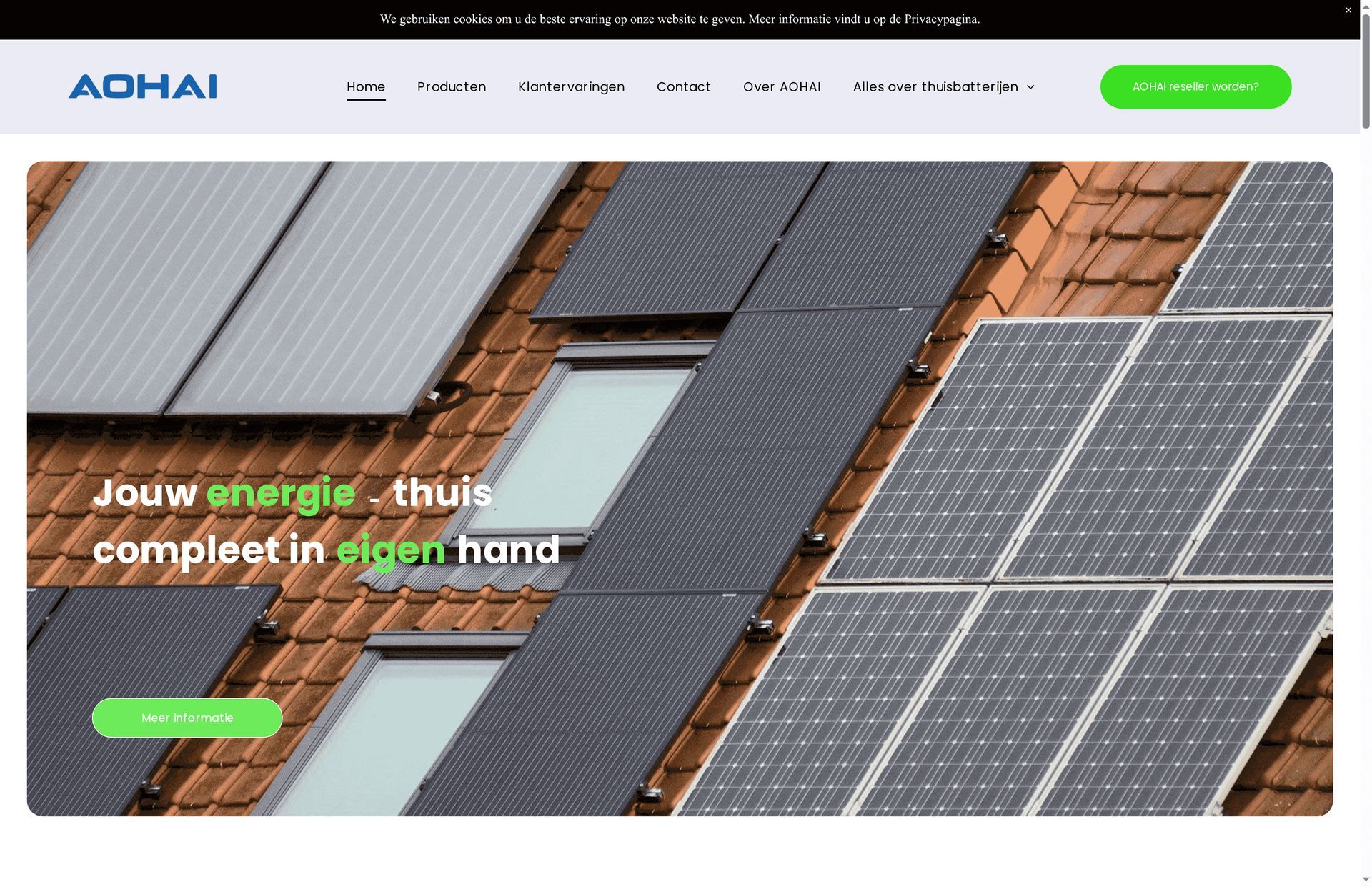Close the cookie notification banner

coord(1348,10)
